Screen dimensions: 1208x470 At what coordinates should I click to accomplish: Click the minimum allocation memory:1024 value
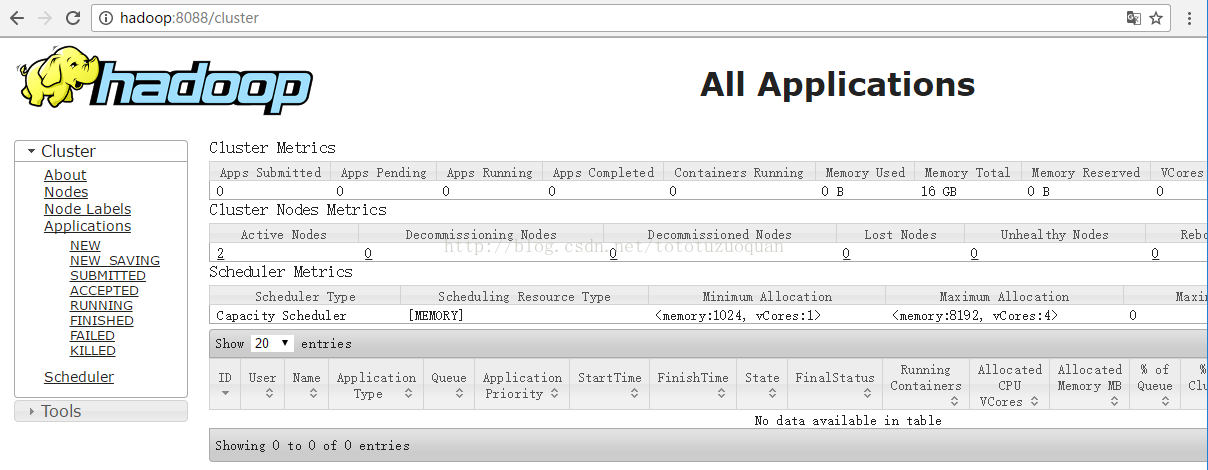(x=738, y=315)
